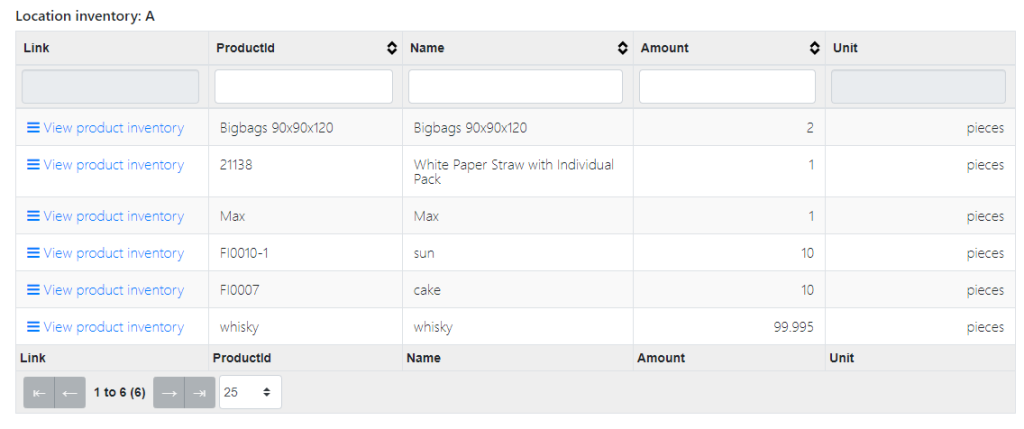This screenshot has width=1024, height=429.
Task: Sort table by ProductId column
Action: [392, 48]
